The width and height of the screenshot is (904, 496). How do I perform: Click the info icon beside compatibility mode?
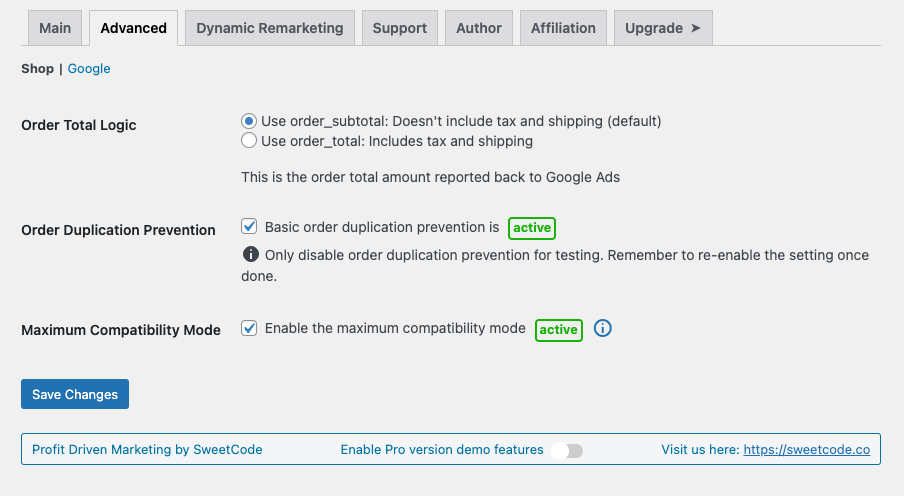tap(602, 328)
